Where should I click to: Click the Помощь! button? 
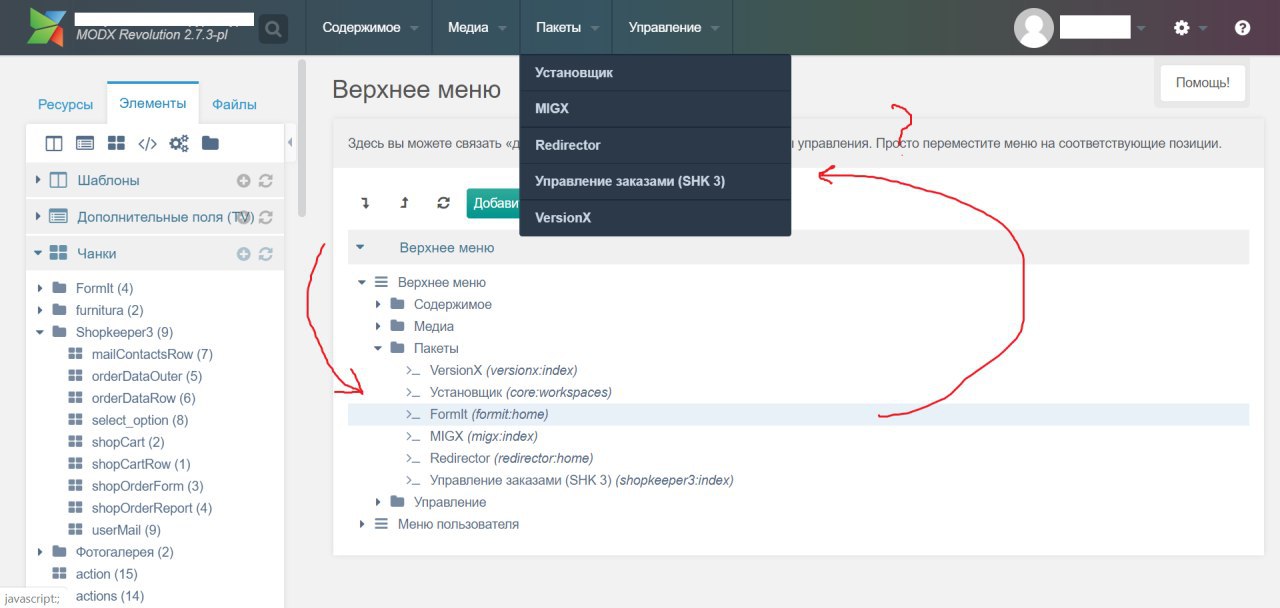[x=1202, y=83]
